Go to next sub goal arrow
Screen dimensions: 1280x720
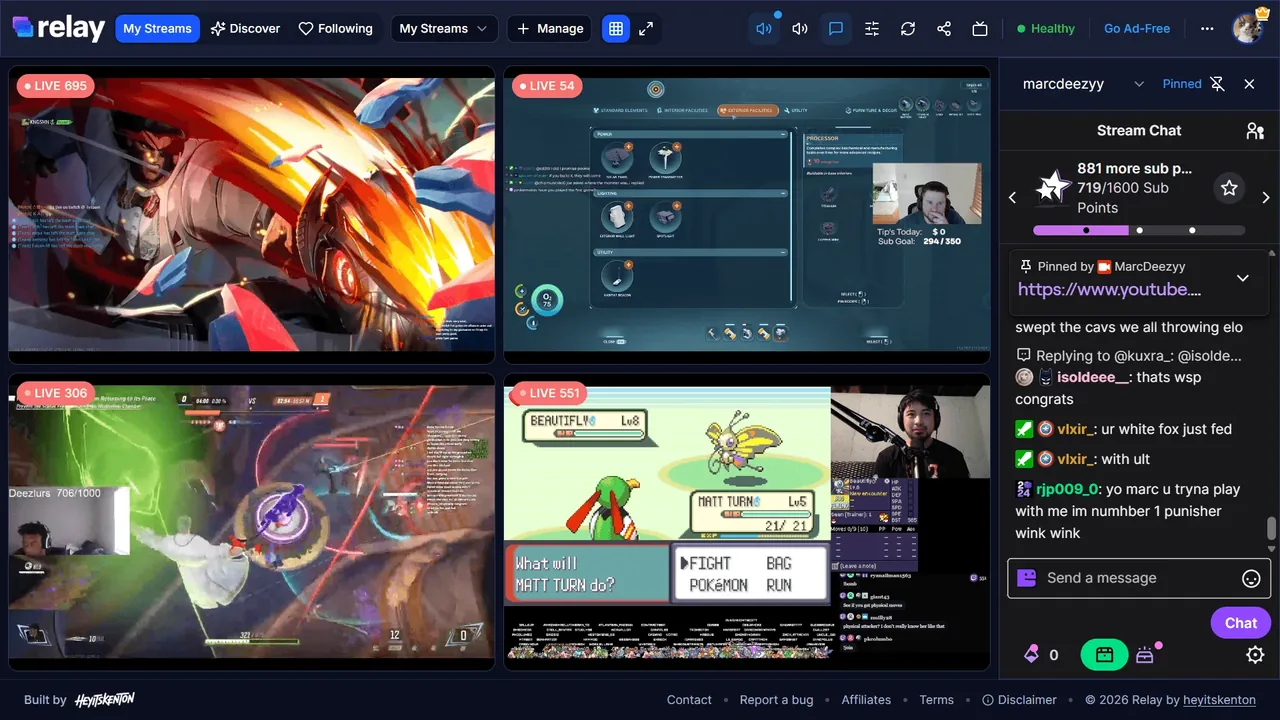tap(1266, 198)
